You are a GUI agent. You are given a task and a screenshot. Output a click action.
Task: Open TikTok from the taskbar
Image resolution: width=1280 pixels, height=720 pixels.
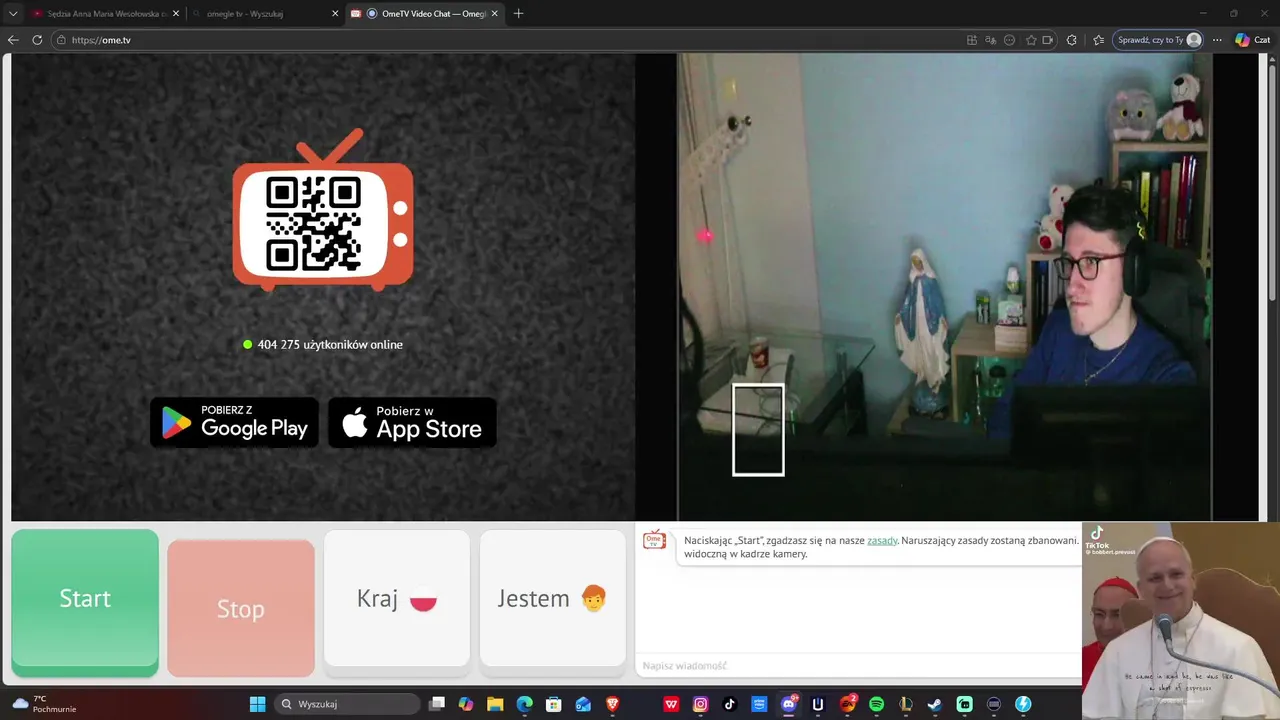tap(730, 704)
